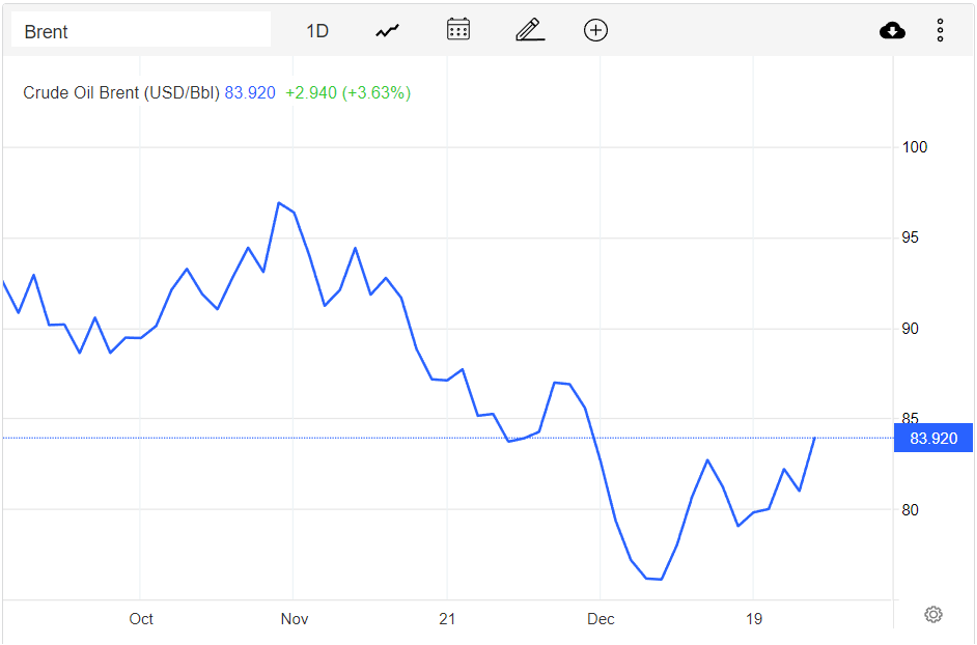Click the Brent symbol search field
977x645 pixels.
140,31
